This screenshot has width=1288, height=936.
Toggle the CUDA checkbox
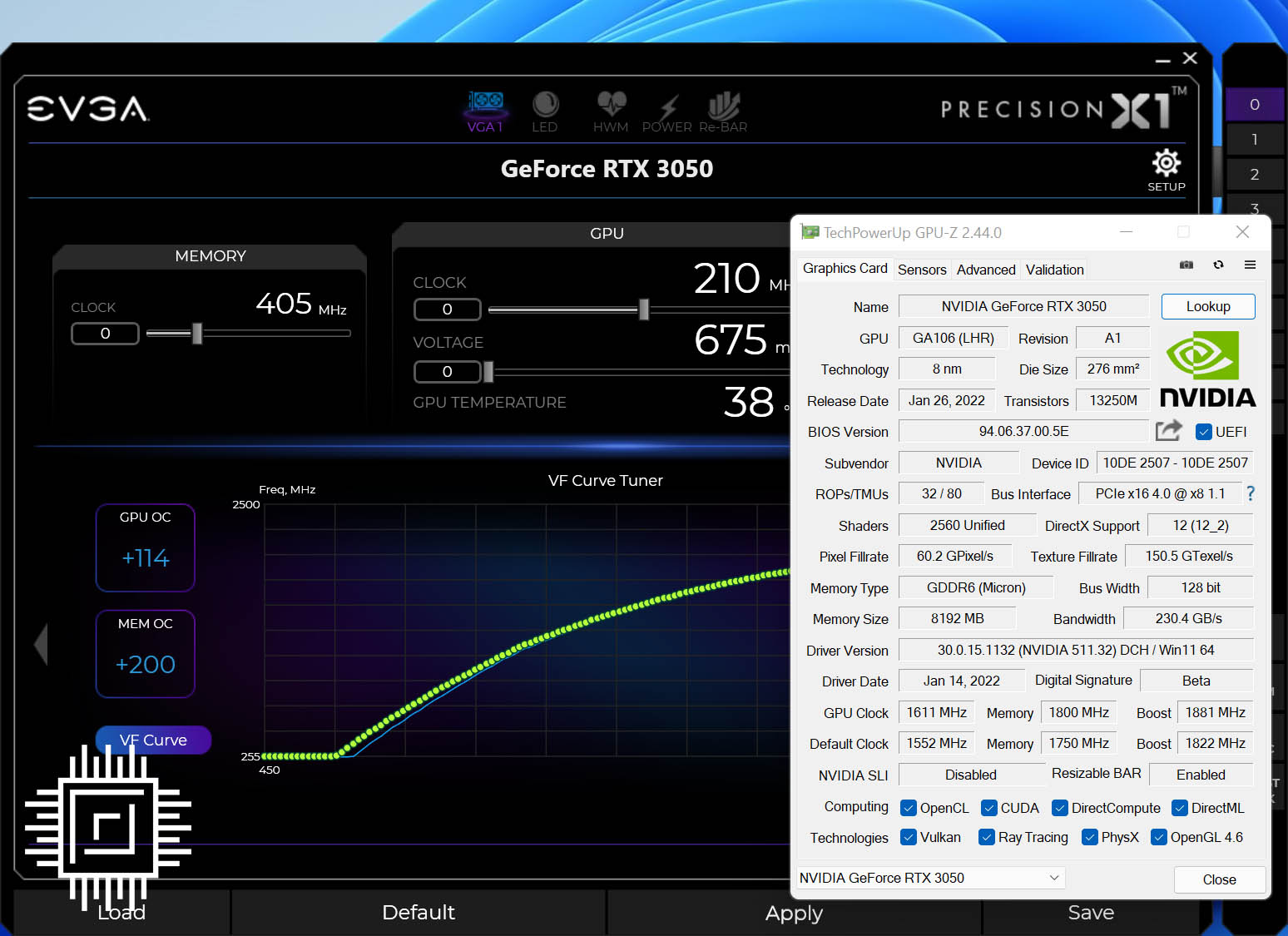(989, 808)
